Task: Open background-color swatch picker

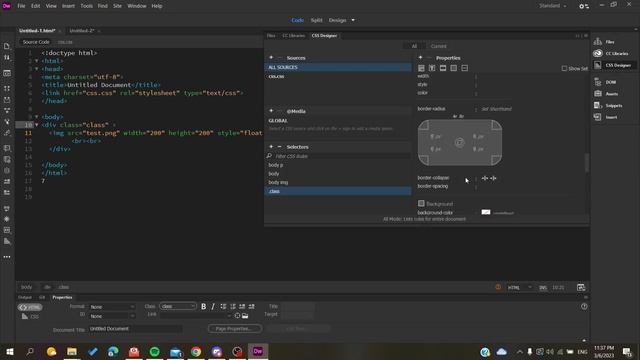Action: 486,212
